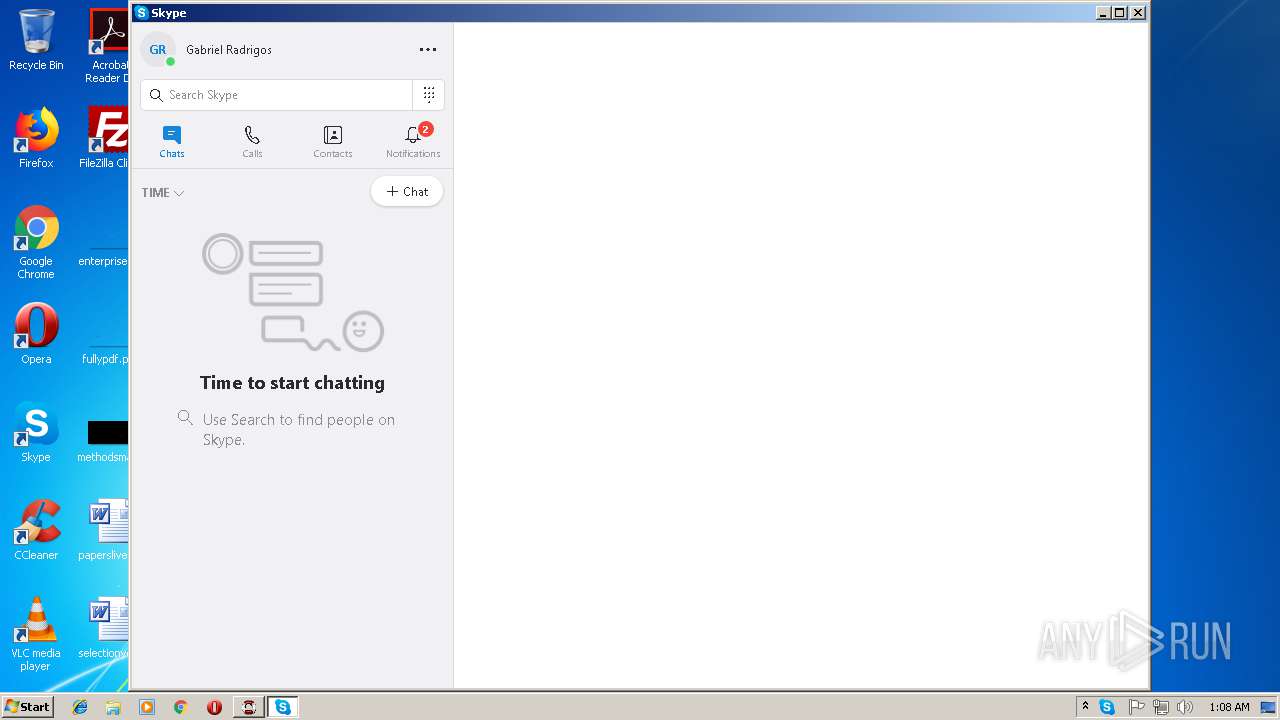This screenshot has width=1280, height=720.
Task: Open Chrome from the taskbar
Action: click(x=180, y=707)
